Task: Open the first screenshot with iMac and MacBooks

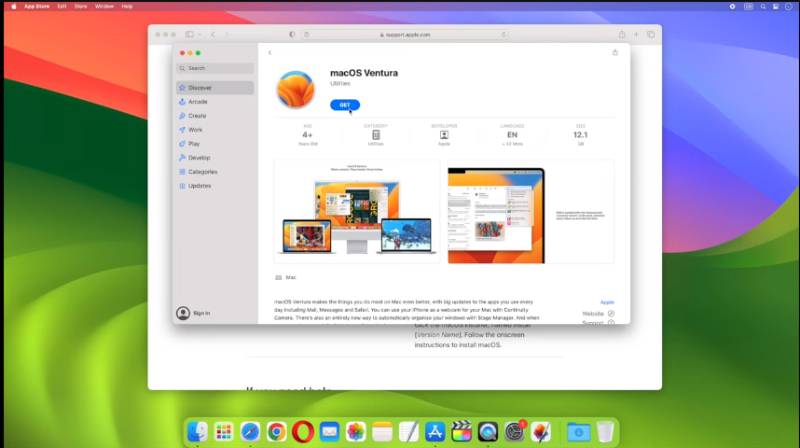Action: point(357,211)
